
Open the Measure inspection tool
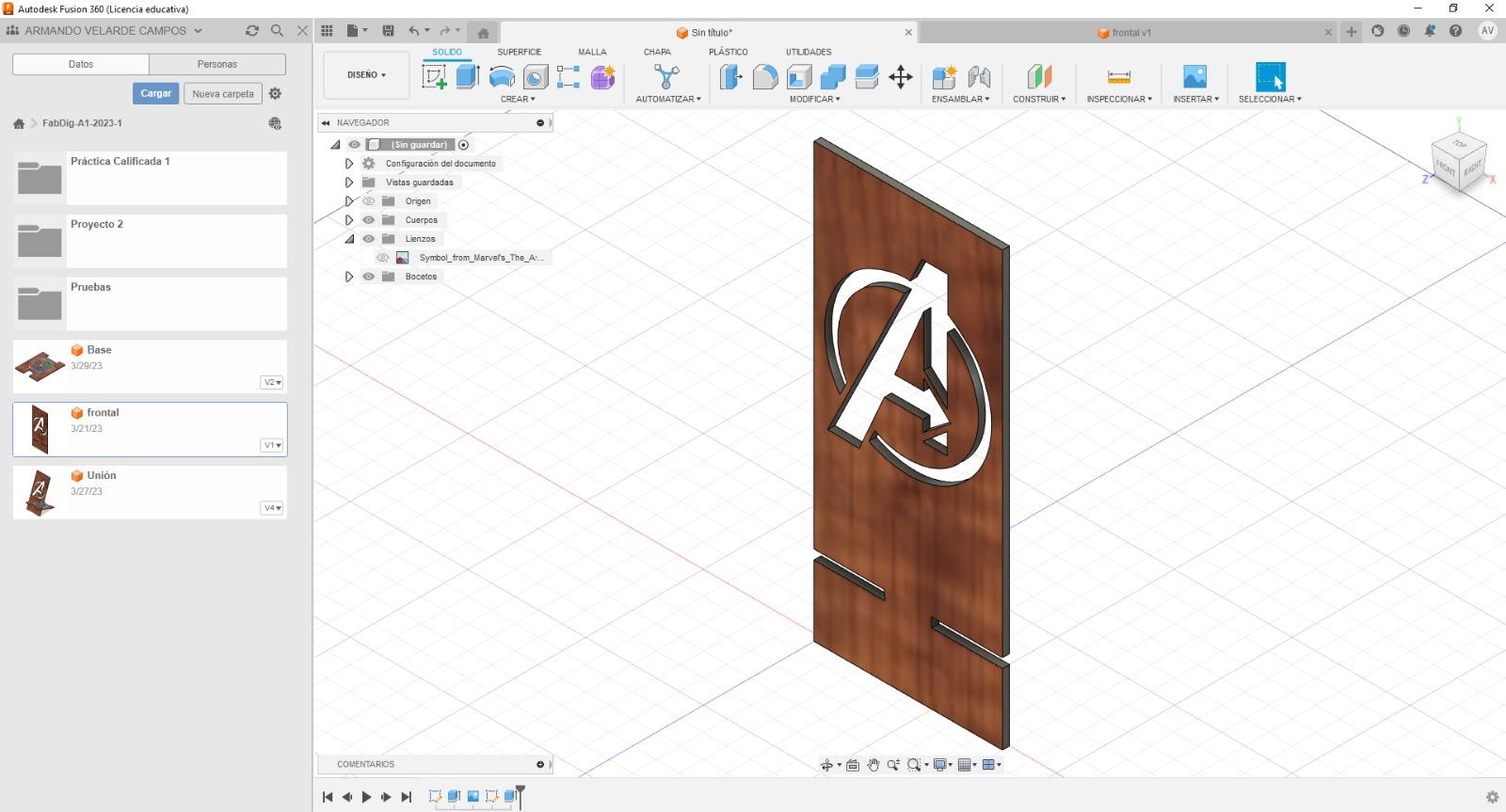[x=1118, y=77]
